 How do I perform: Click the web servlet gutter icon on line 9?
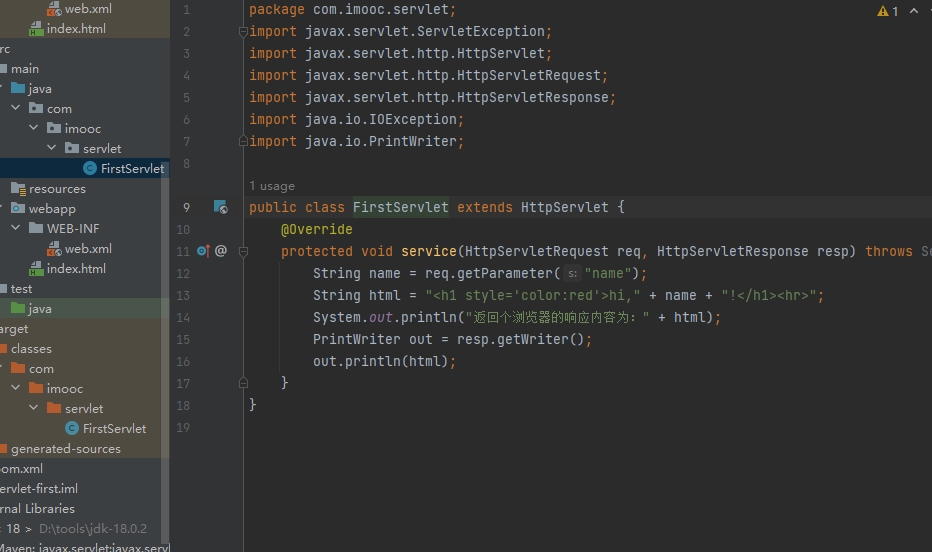[x=220, y=207]
